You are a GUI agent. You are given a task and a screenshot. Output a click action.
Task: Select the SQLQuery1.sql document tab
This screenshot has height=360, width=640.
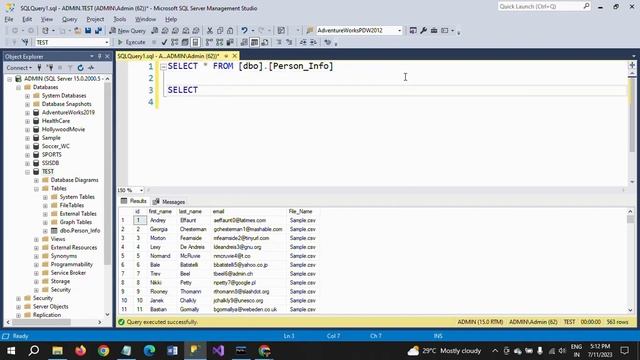click(x=169, y=56)
